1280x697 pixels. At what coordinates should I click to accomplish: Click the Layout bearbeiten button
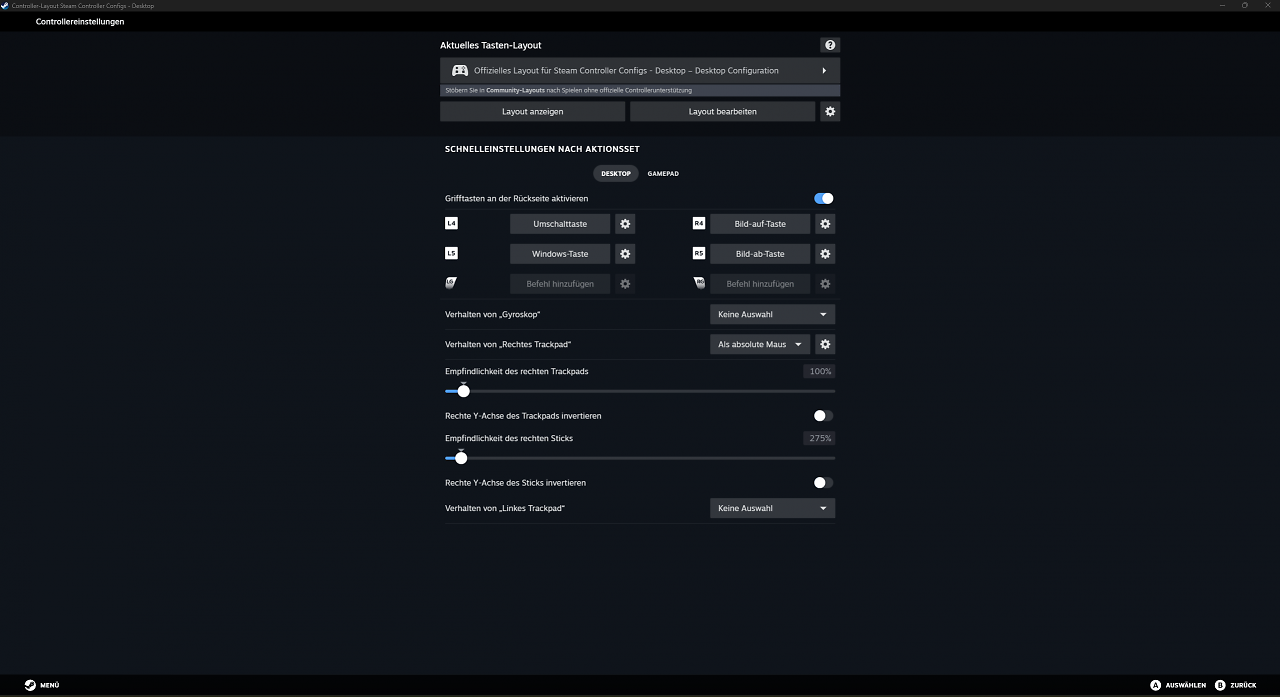click(722, 112)
